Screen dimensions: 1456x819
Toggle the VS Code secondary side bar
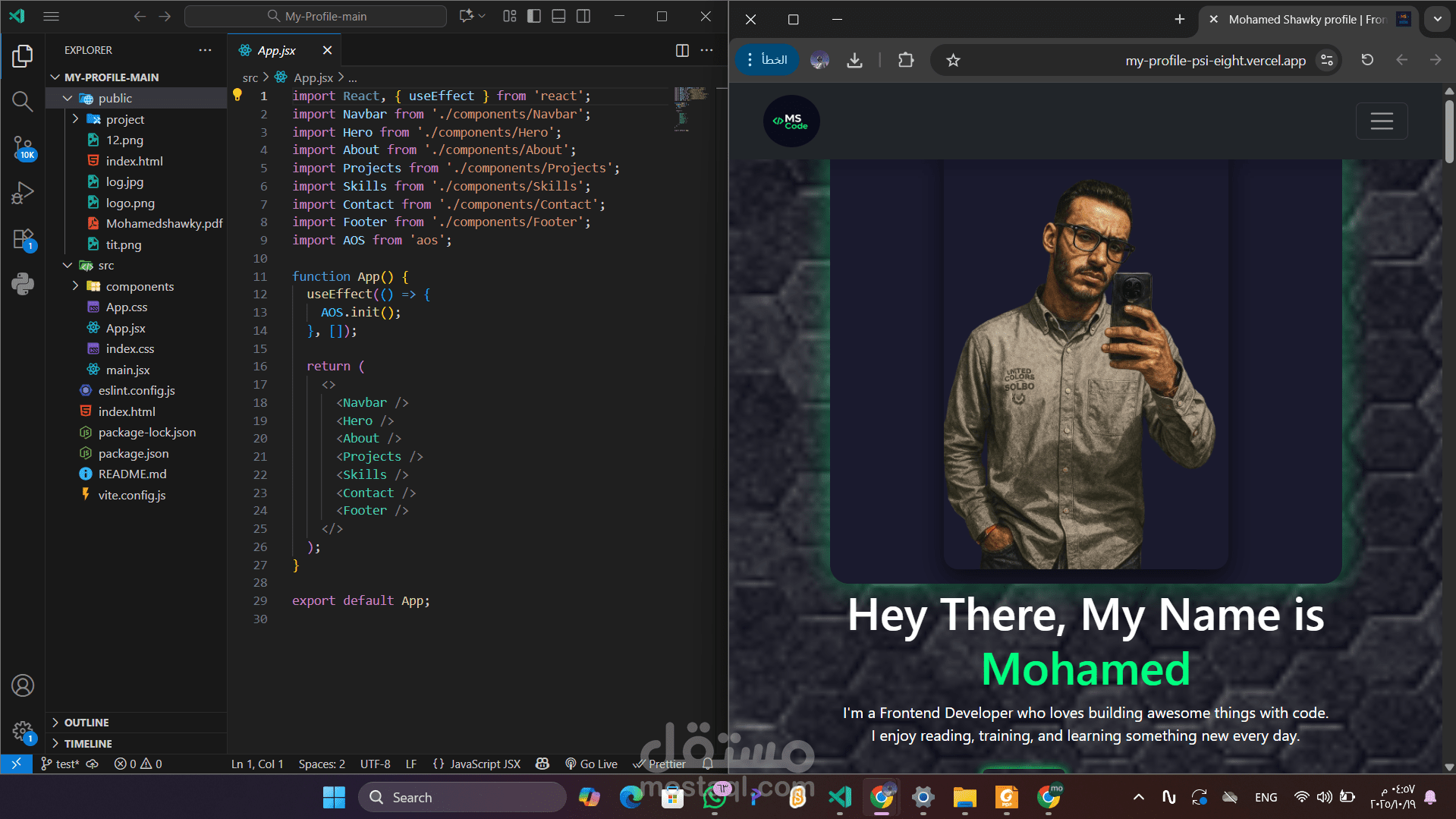point(583,16)
